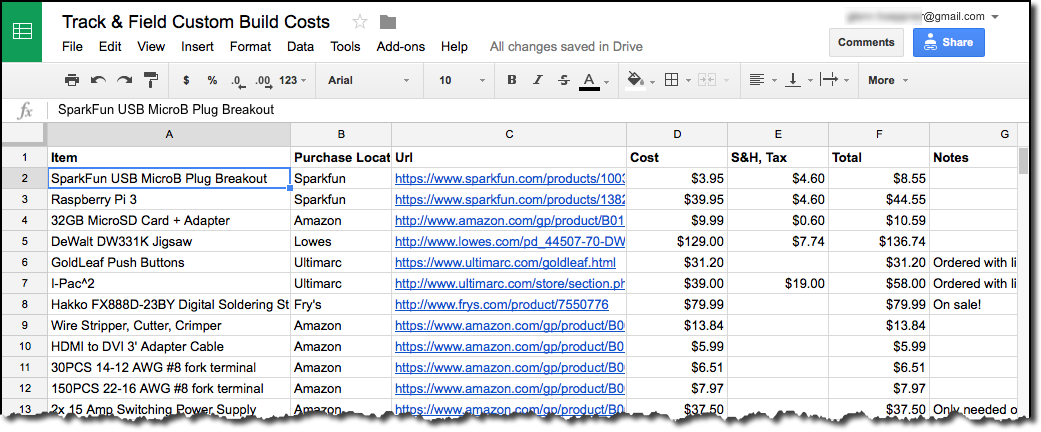Click the print icon
The height and width of the screenshot is (432, 1041).
72,80
